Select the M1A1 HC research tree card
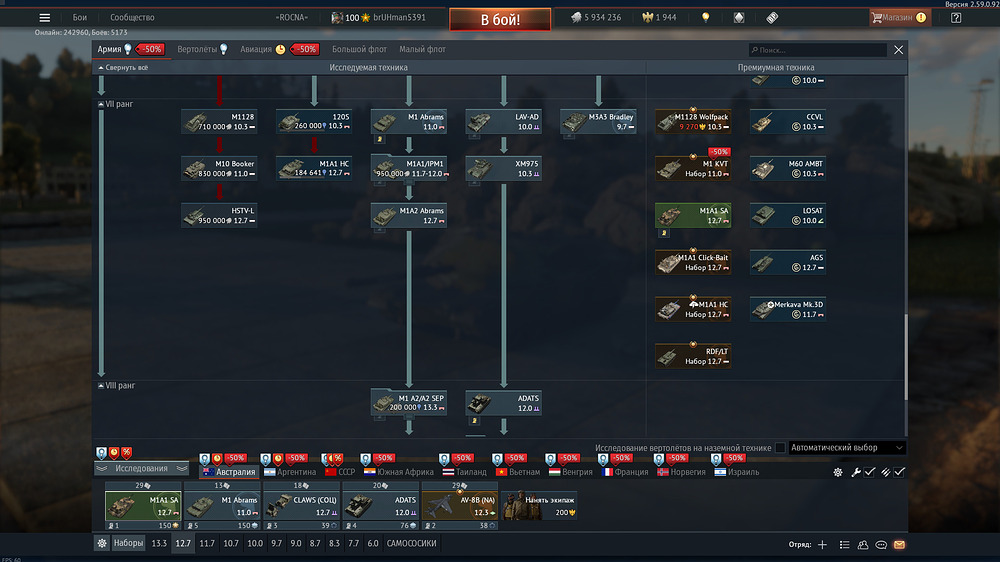 click(314, 168)
